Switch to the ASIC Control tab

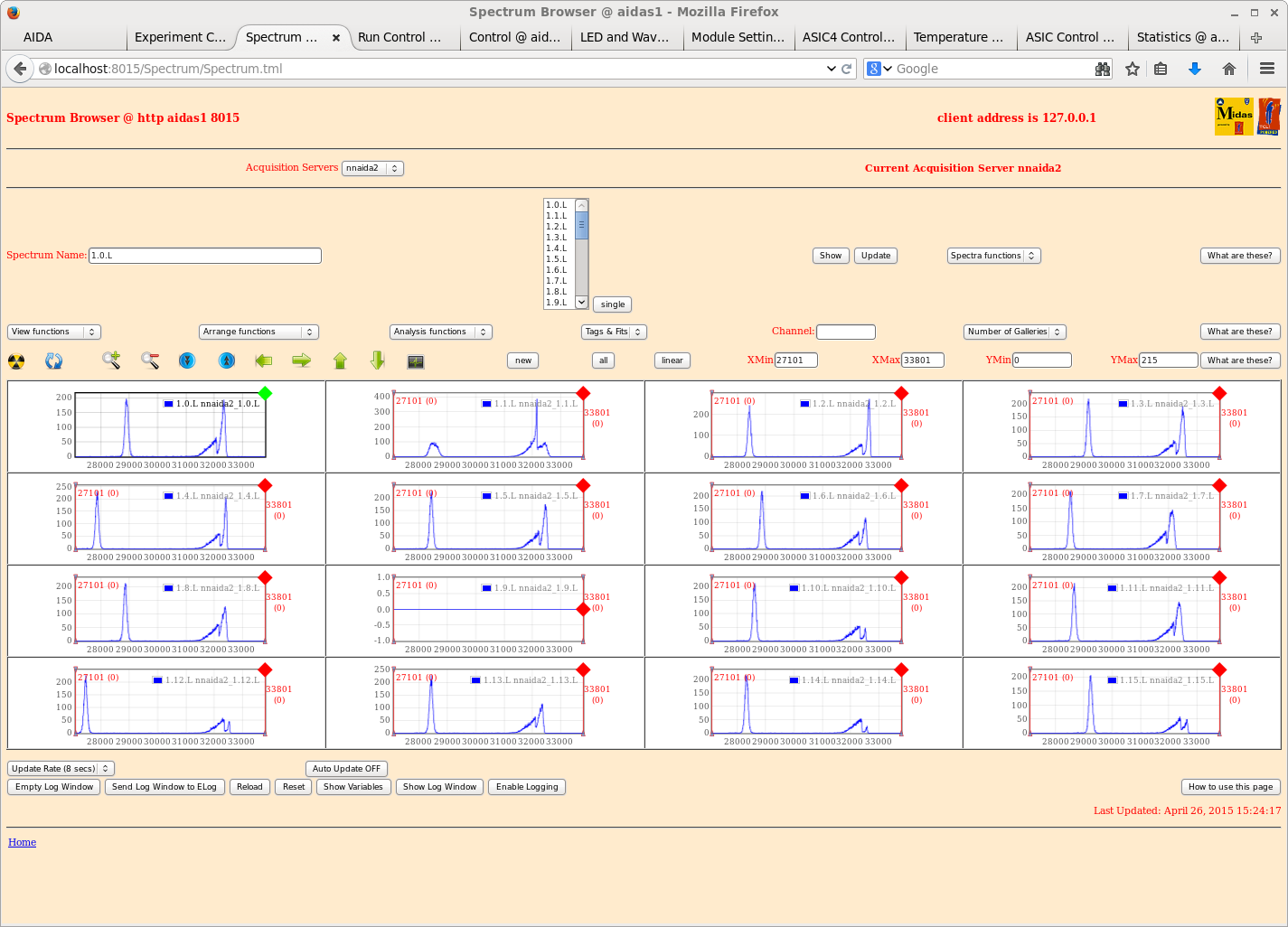(x=1072, y=37)
